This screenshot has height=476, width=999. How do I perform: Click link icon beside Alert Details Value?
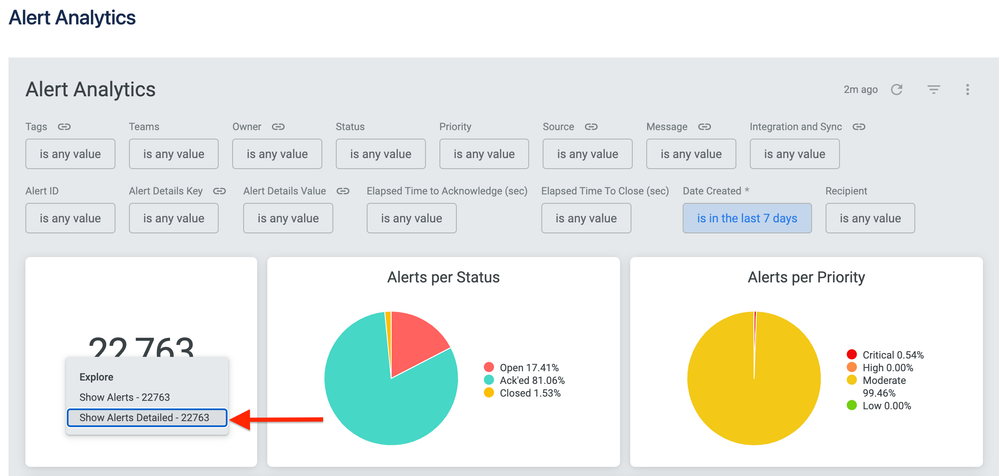[x=343, y=191]
